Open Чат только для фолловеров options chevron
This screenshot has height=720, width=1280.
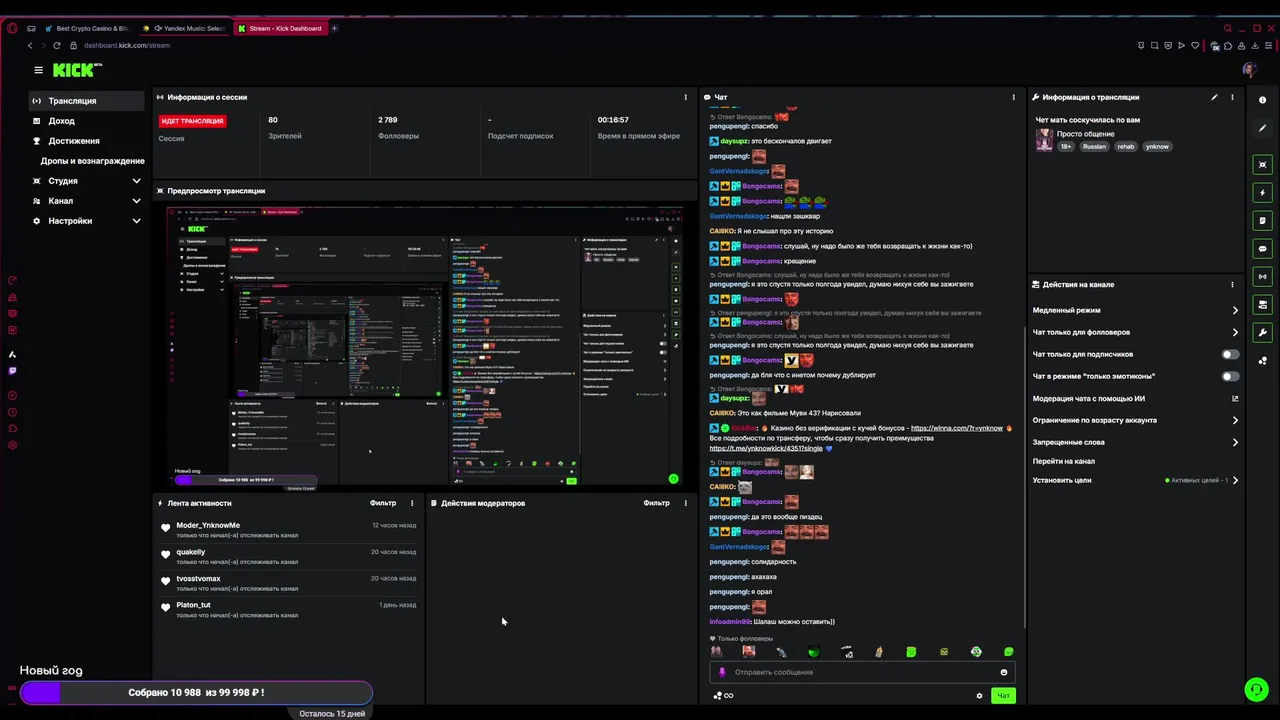click(1235, 332)
